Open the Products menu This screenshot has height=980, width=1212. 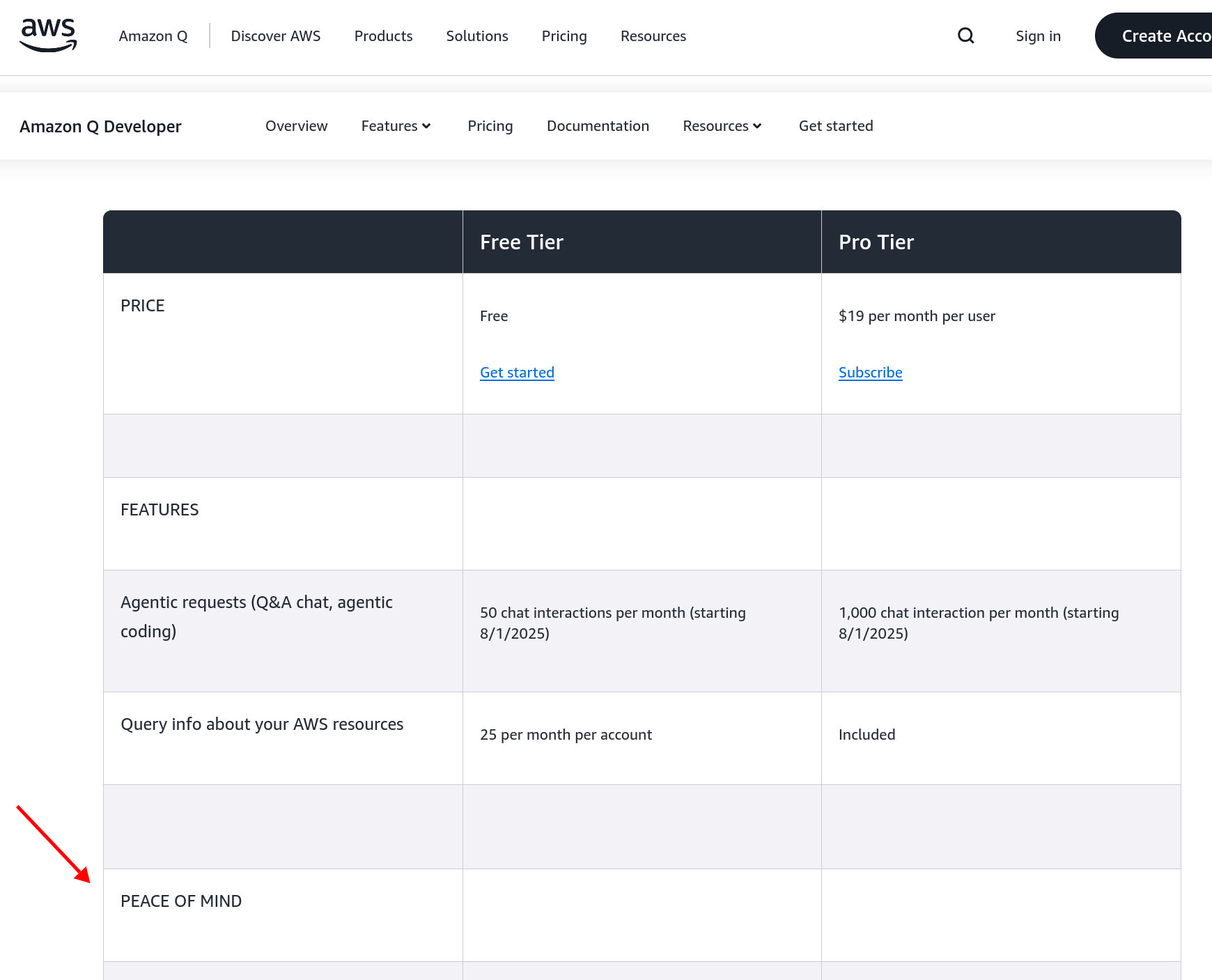(383, 36)
